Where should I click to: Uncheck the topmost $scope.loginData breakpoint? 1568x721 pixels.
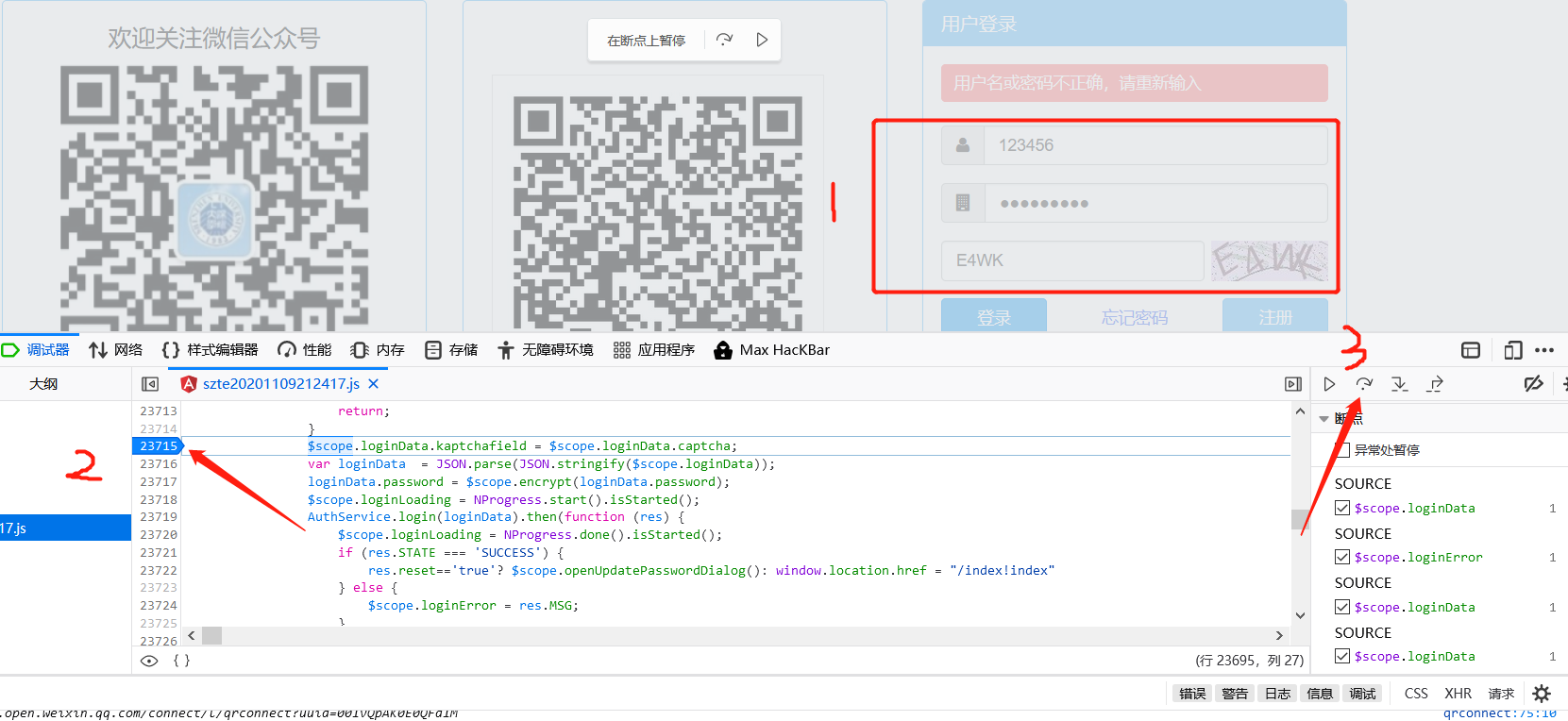coord(1342,508)
